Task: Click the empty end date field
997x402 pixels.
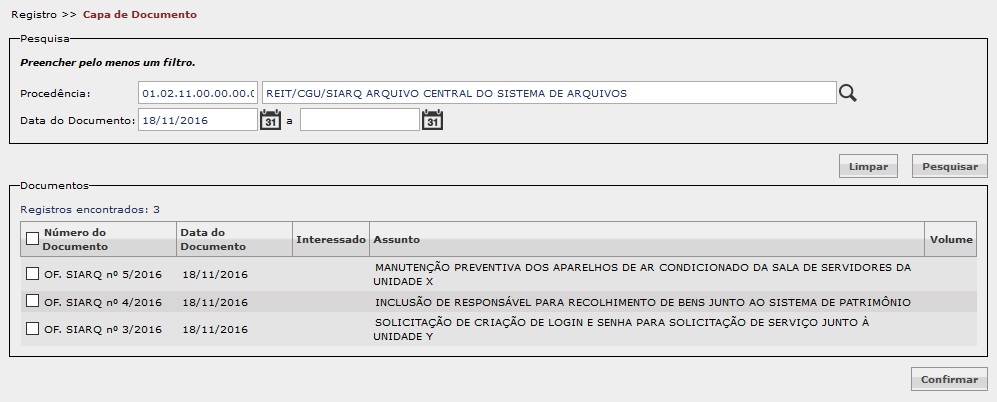Action: (x=360, y=120)
